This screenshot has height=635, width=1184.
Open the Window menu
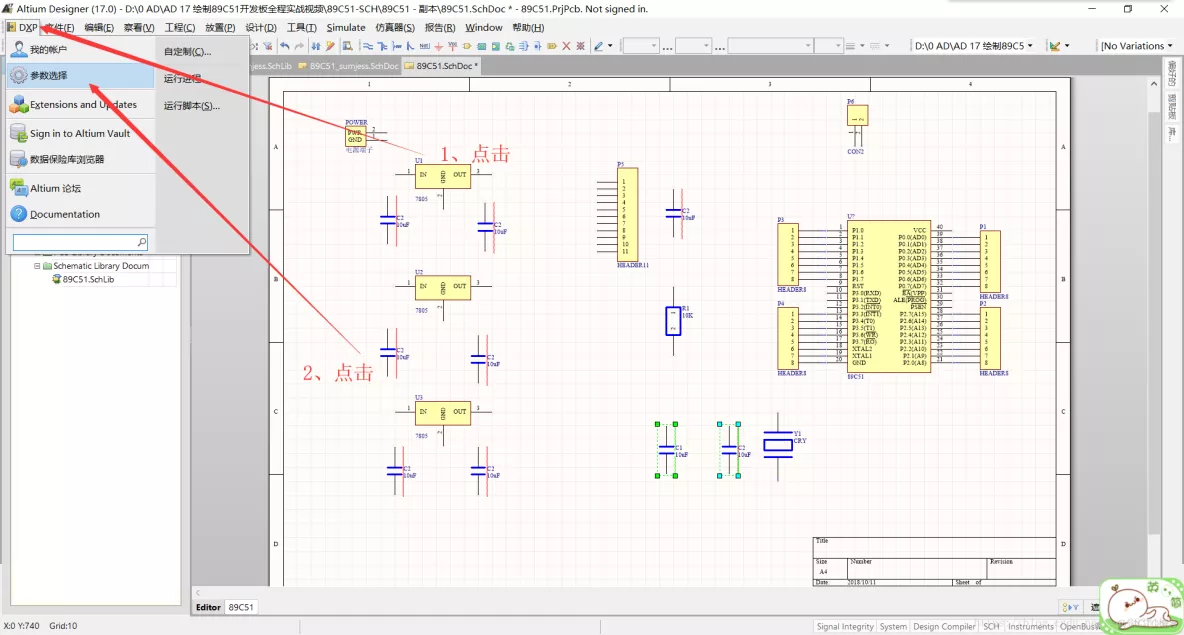pos(483,27)
